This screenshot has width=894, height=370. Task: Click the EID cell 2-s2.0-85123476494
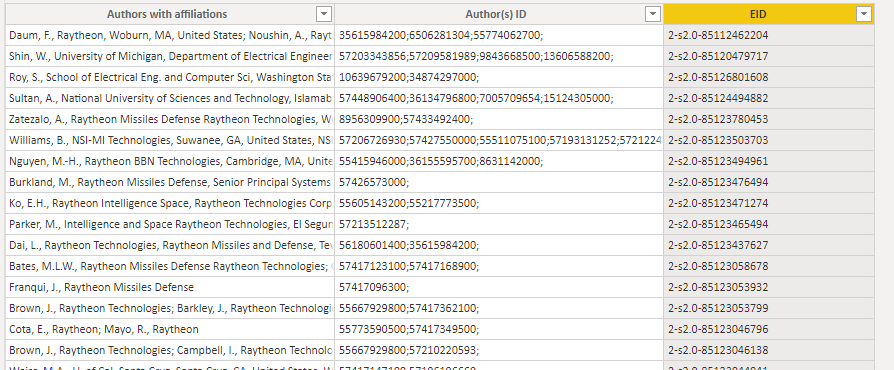(769, 182)
